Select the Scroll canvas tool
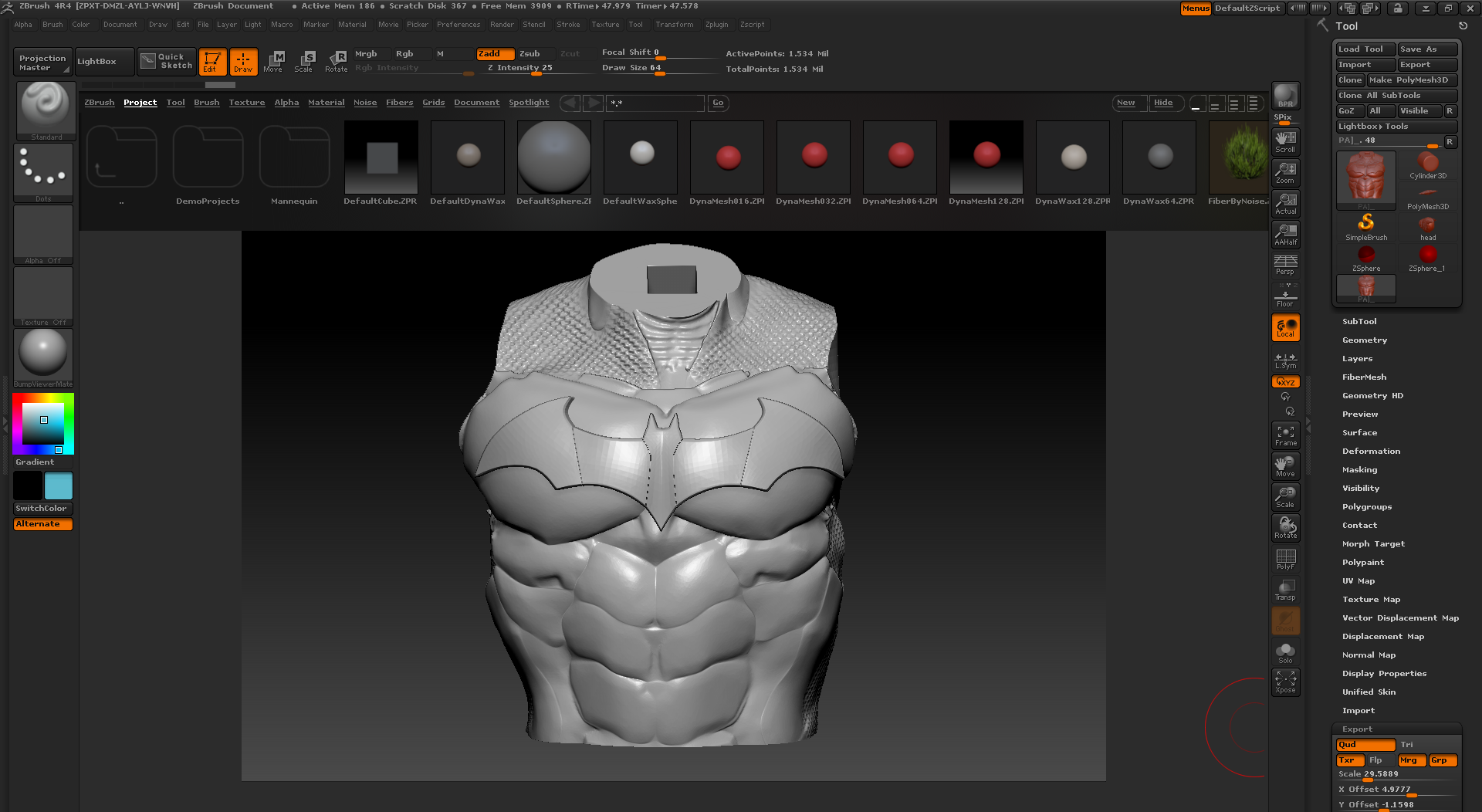 (x=1285, y=141)
